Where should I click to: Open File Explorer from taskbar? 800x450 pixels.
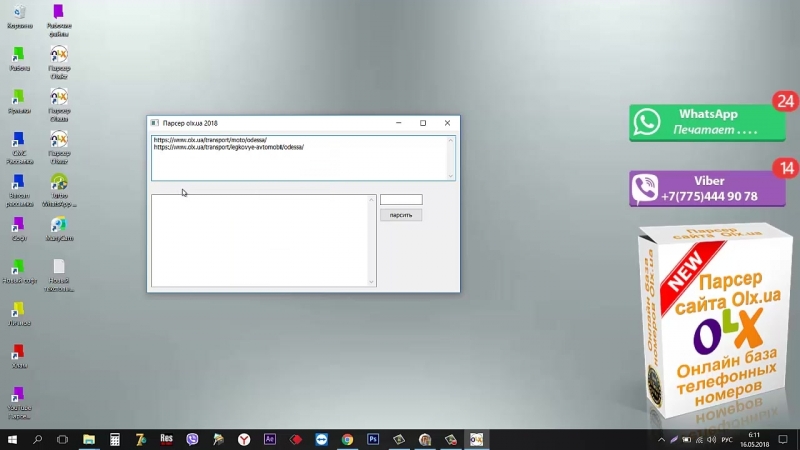[x=89, y=439]
